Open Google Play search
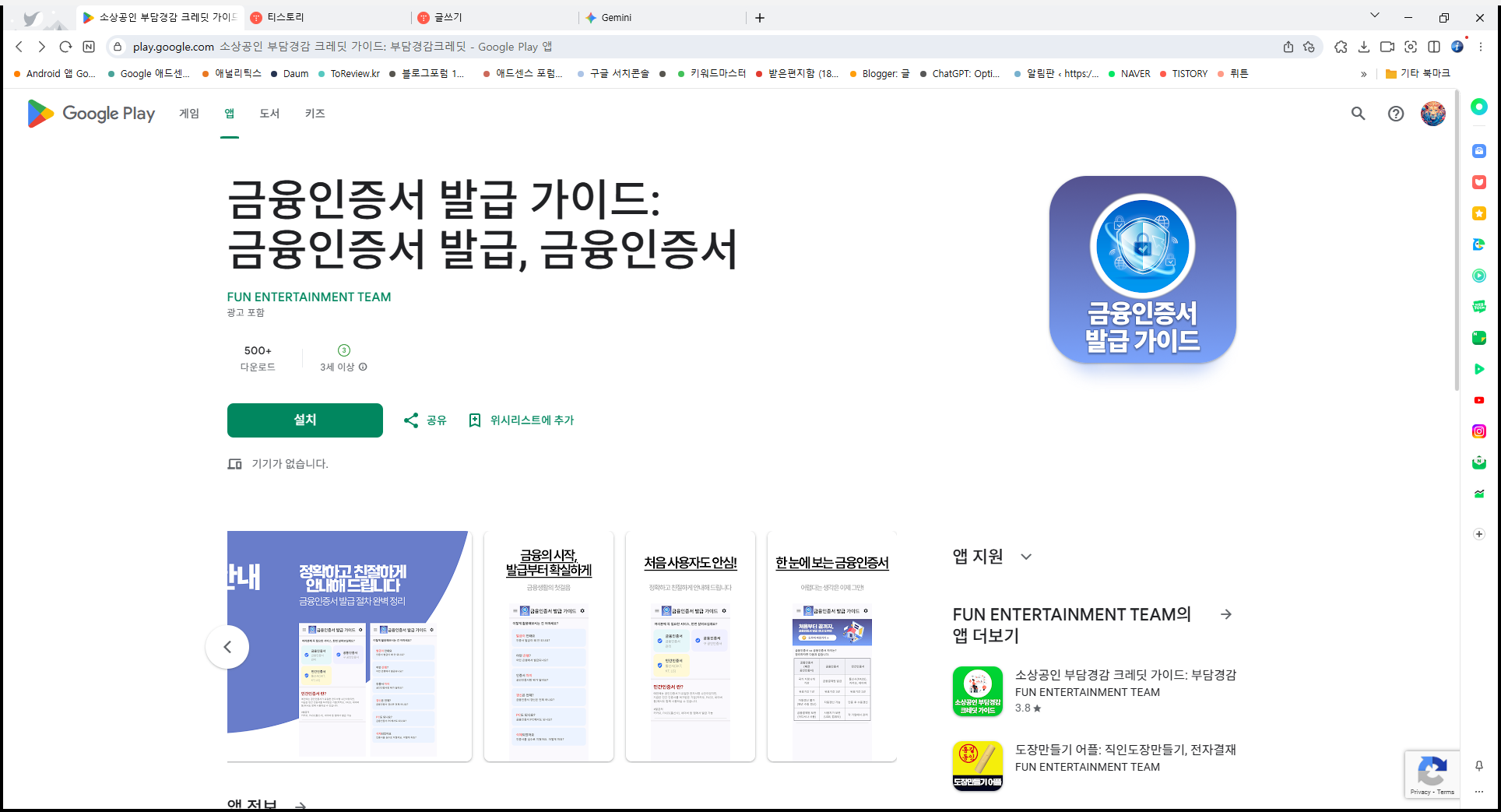Viewport: 1501px width, 812px height. coord(1358,114)
